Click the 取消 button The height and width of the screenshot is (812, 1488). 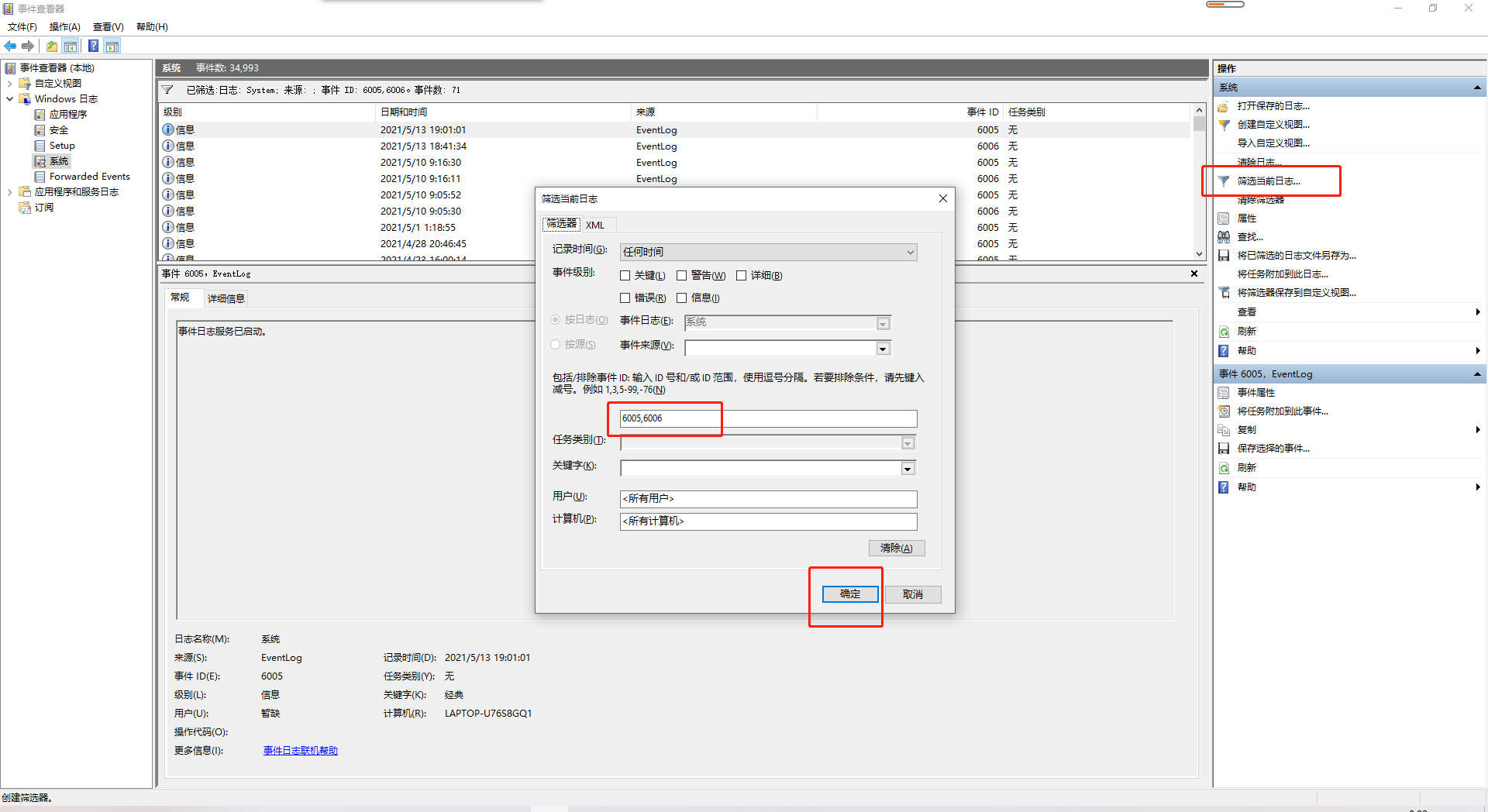(913, 594)
